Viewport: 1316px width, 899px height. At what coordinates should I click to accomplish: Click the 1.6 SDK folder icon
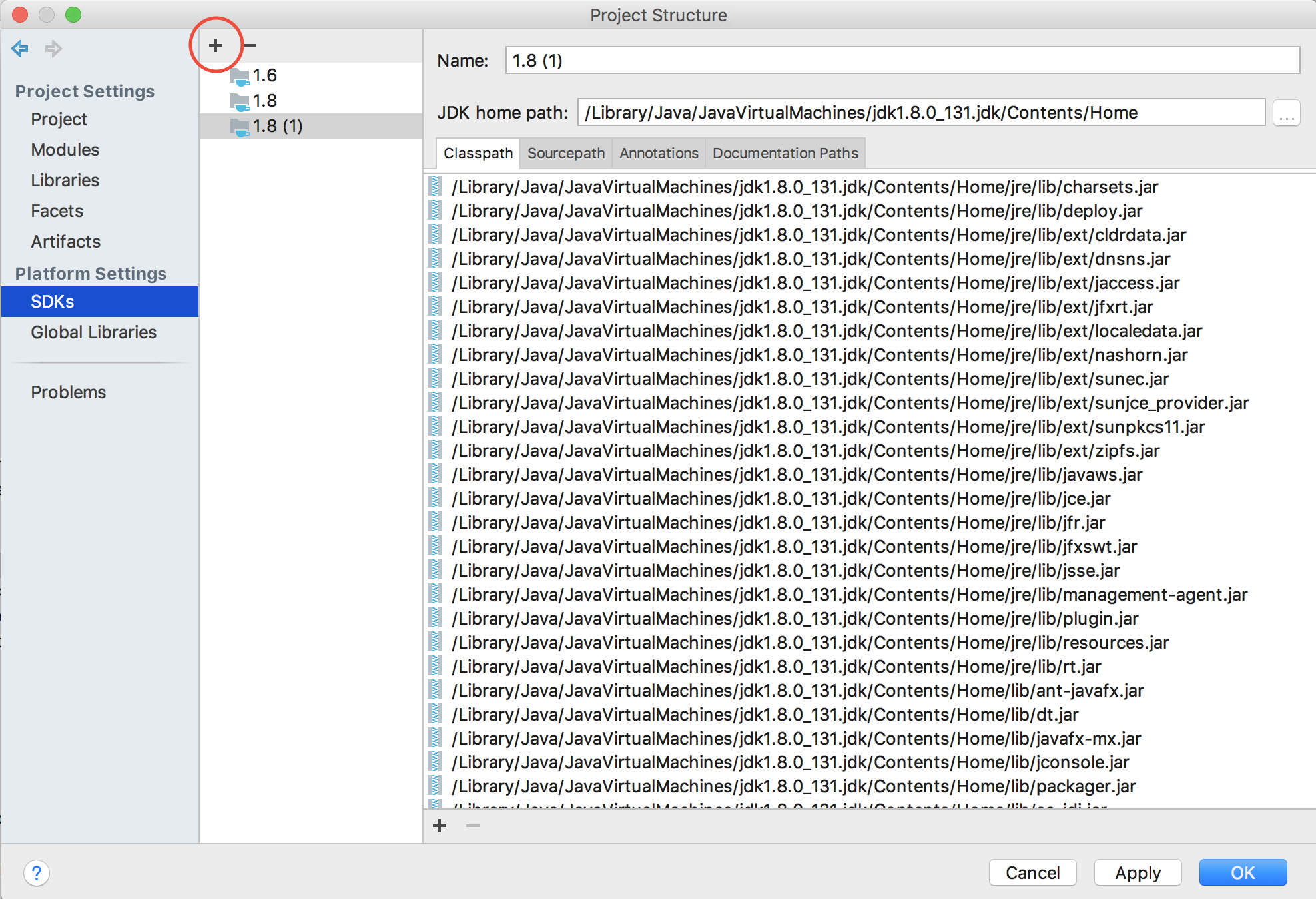pos(240,77)
